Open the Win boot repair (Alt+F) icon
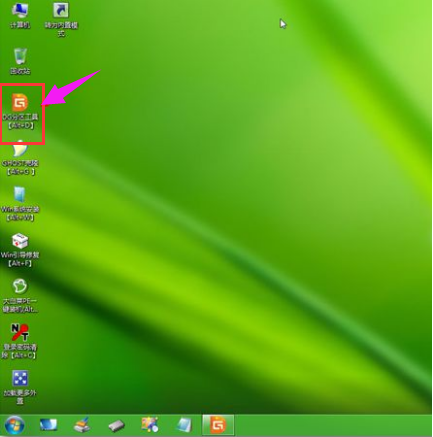The width and height of the screenshot is (433, 437). tap(20, 250)
